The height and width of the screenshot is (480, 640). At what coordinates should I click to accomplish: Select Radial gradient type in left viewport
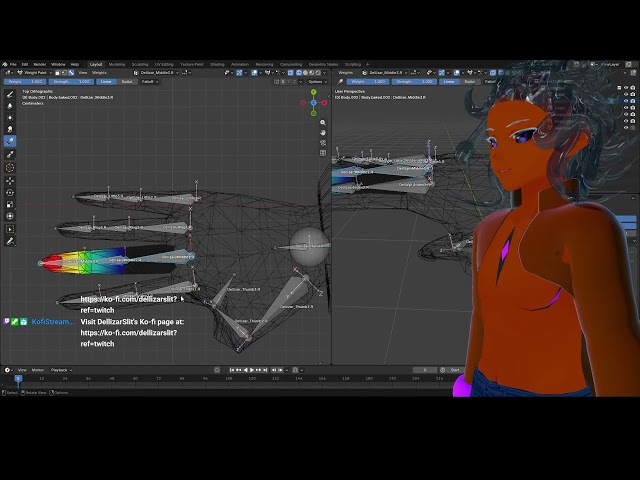(127, 82)
